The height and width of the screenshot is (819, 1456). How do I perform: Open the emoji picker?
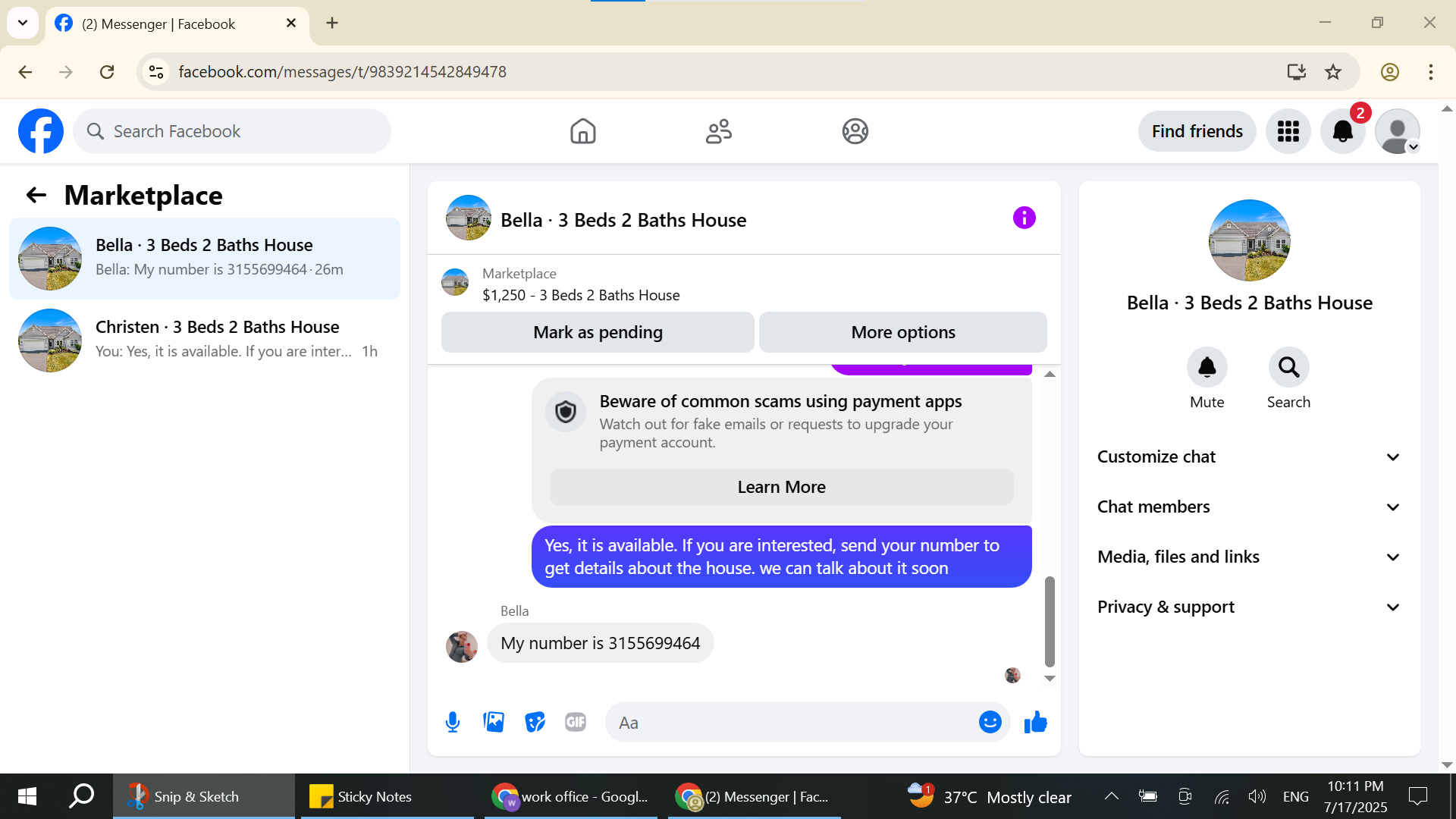pos(990,722)
